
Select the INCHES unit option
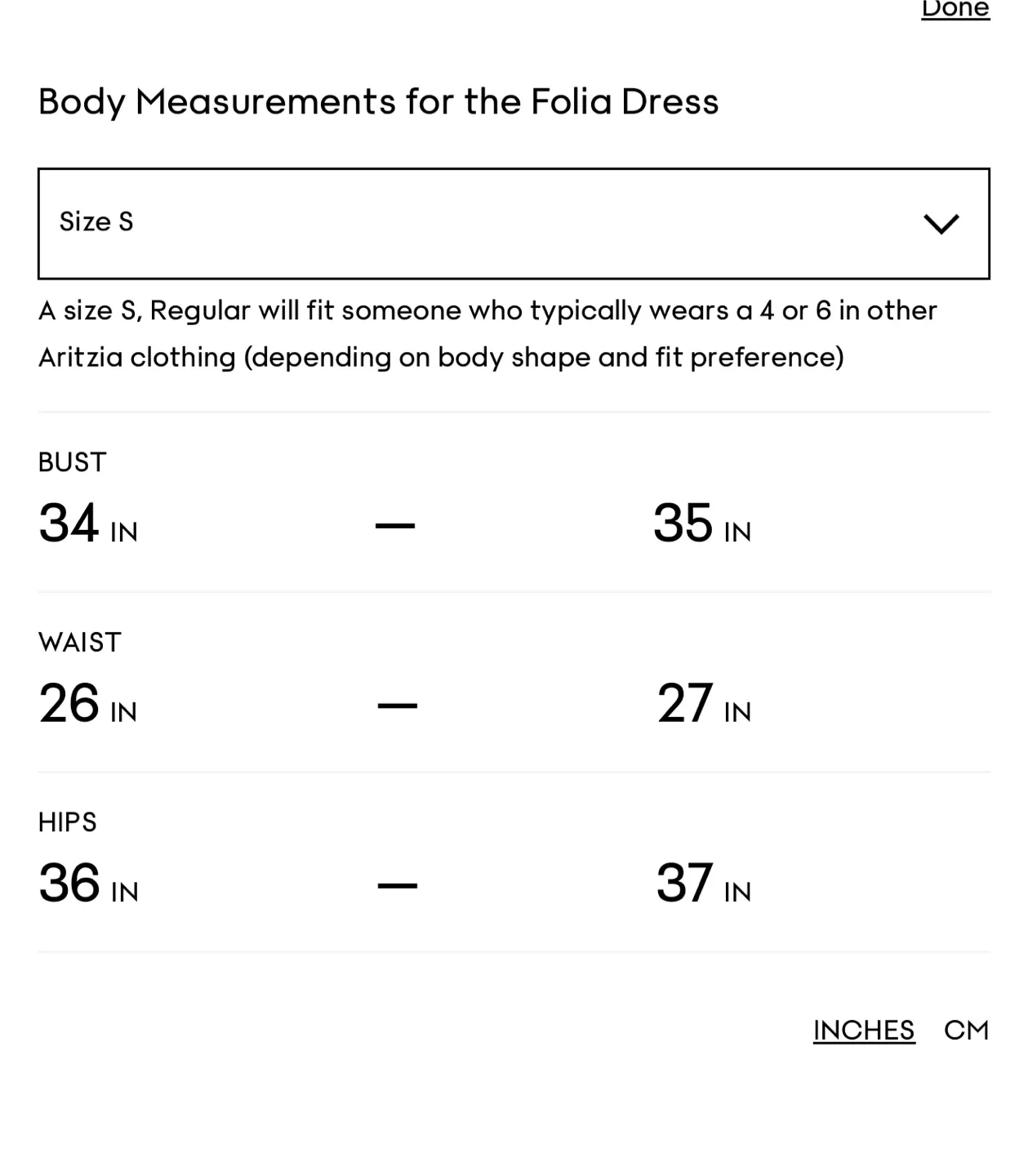coord(863,1030)
